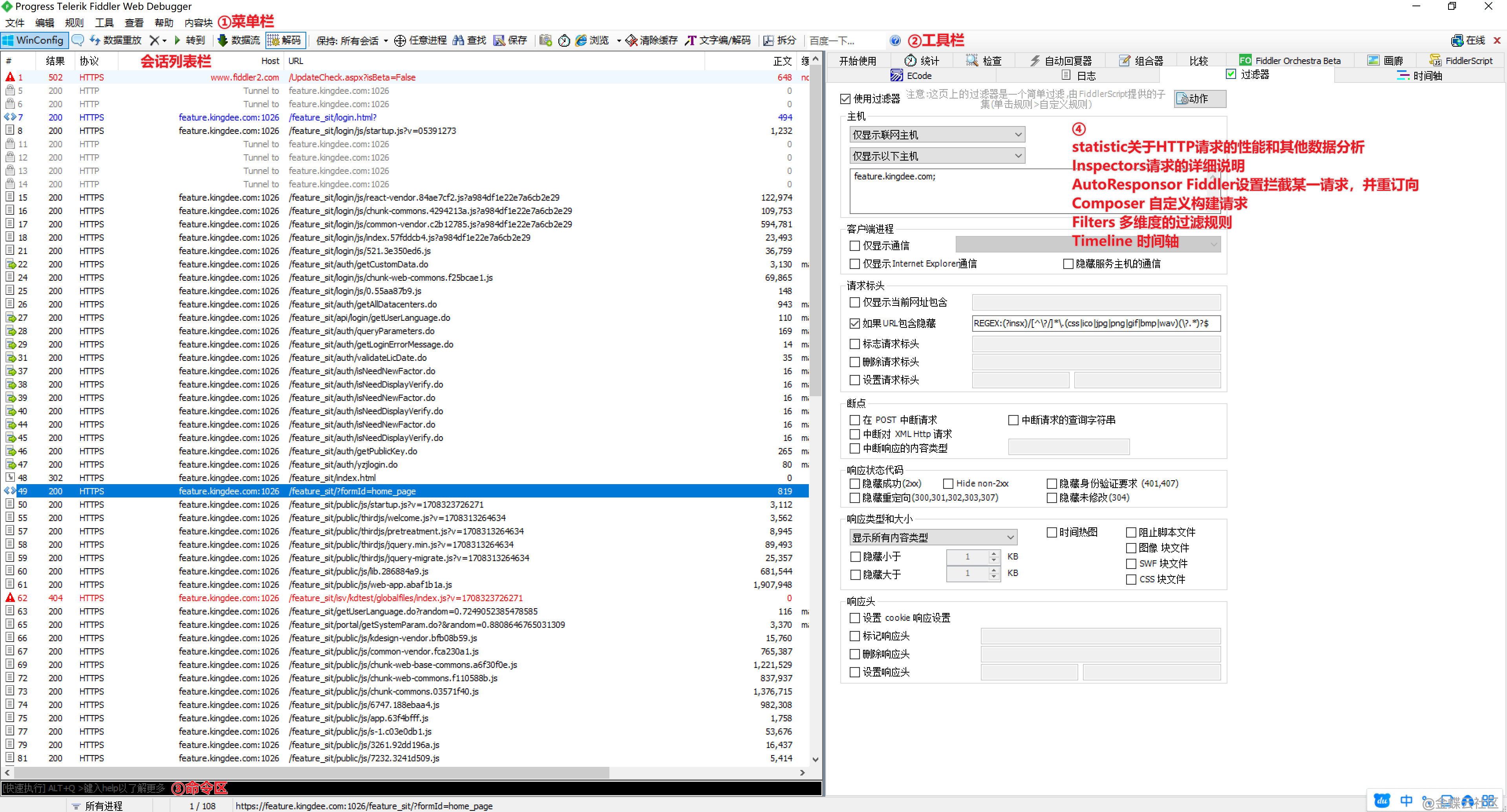This screenshot has height=812, width=1507.
Task: Click the 清除缓存 clear cache icon
Action: coord(631,40)
